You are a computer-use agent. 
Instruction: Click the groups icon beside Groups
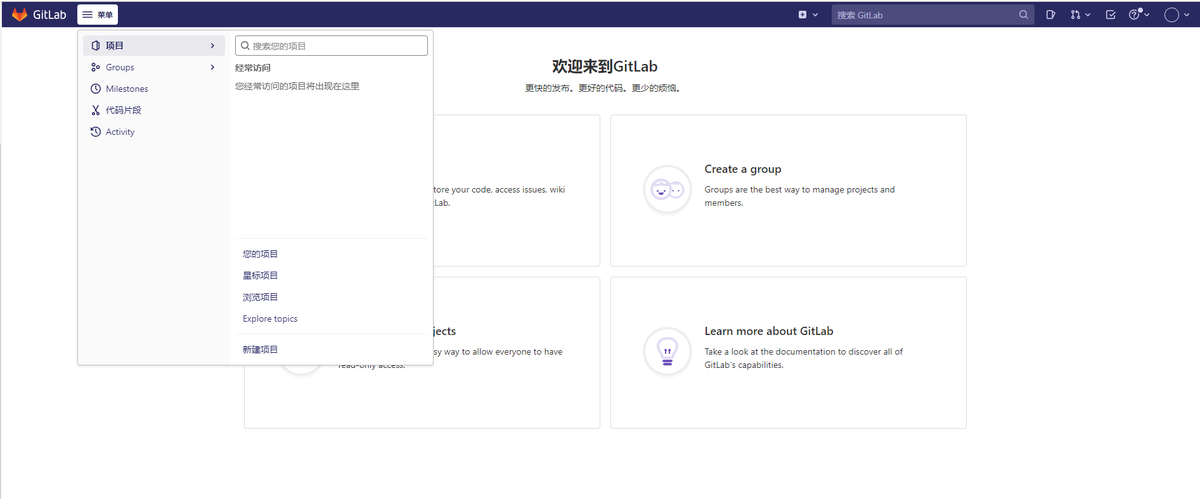(95, 68)
